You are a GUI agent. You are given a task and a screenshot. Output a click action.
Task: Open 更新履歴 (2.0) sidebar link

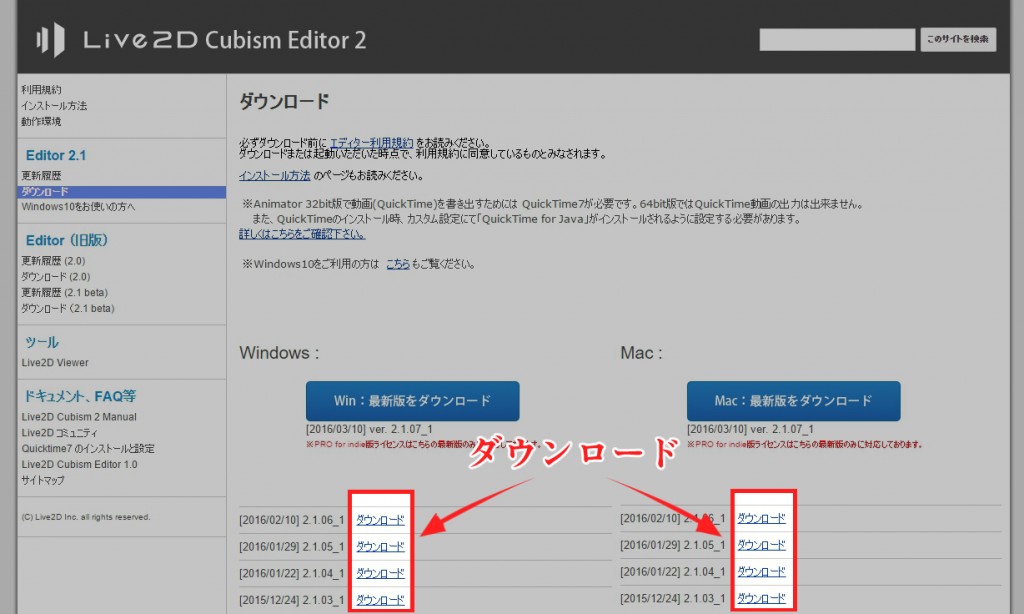click(54, 261)
